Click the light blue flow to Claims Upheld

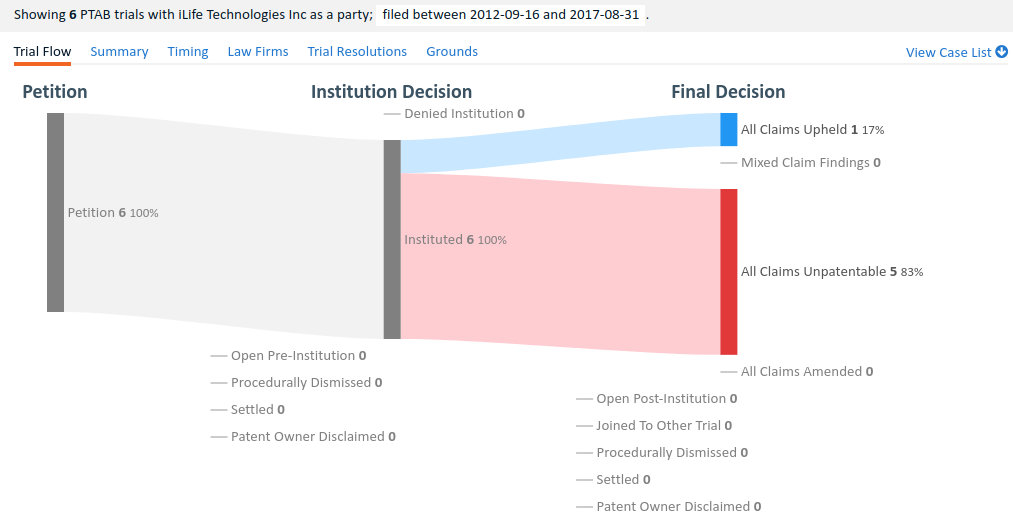click(560, 143)
